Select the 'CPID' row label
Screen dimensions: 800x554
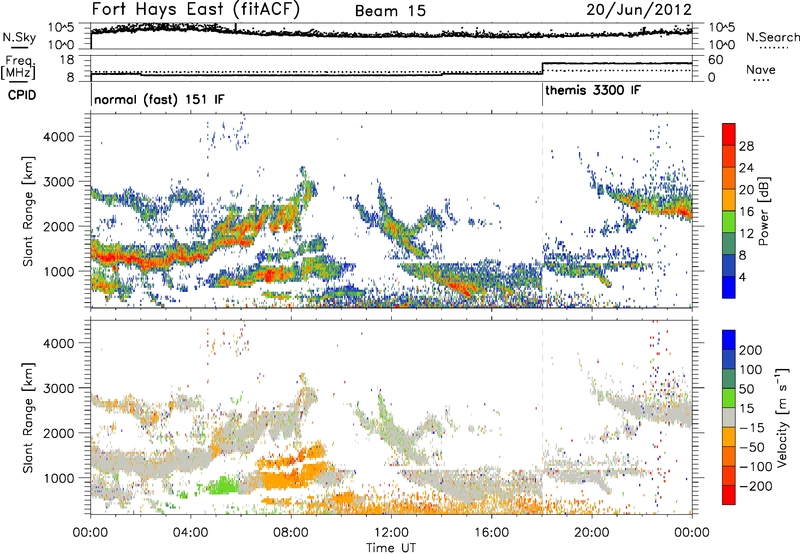[22, 95]
